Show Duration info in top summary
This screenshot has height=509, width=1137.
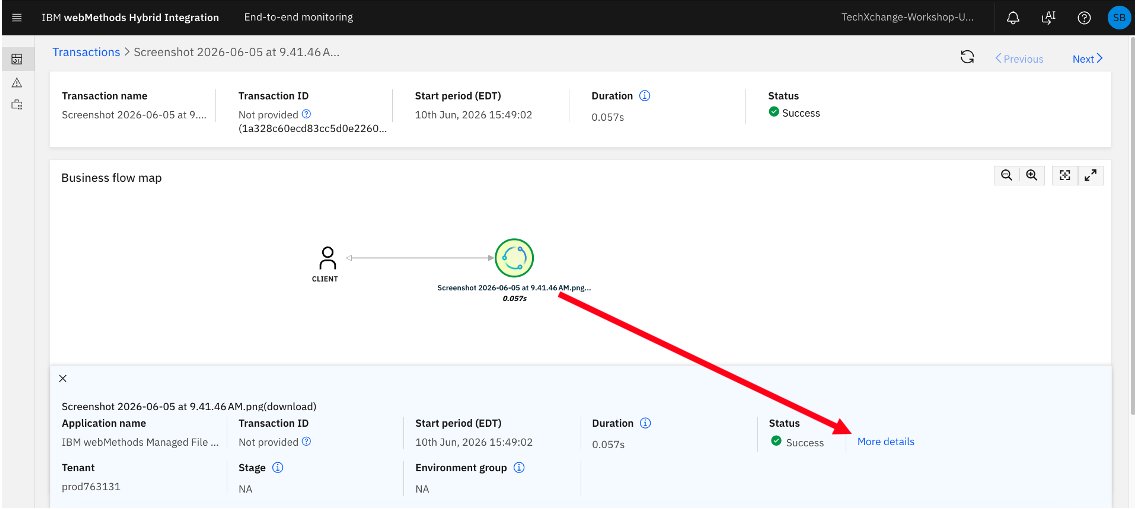point(645,96)
